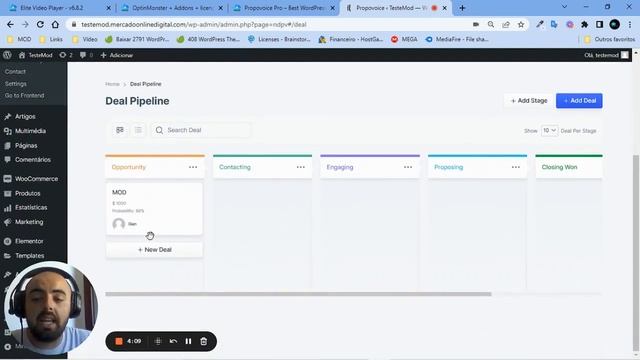Open MEGA bookmark
Viewport: 640px width, 360px height.
coord(404,39)
